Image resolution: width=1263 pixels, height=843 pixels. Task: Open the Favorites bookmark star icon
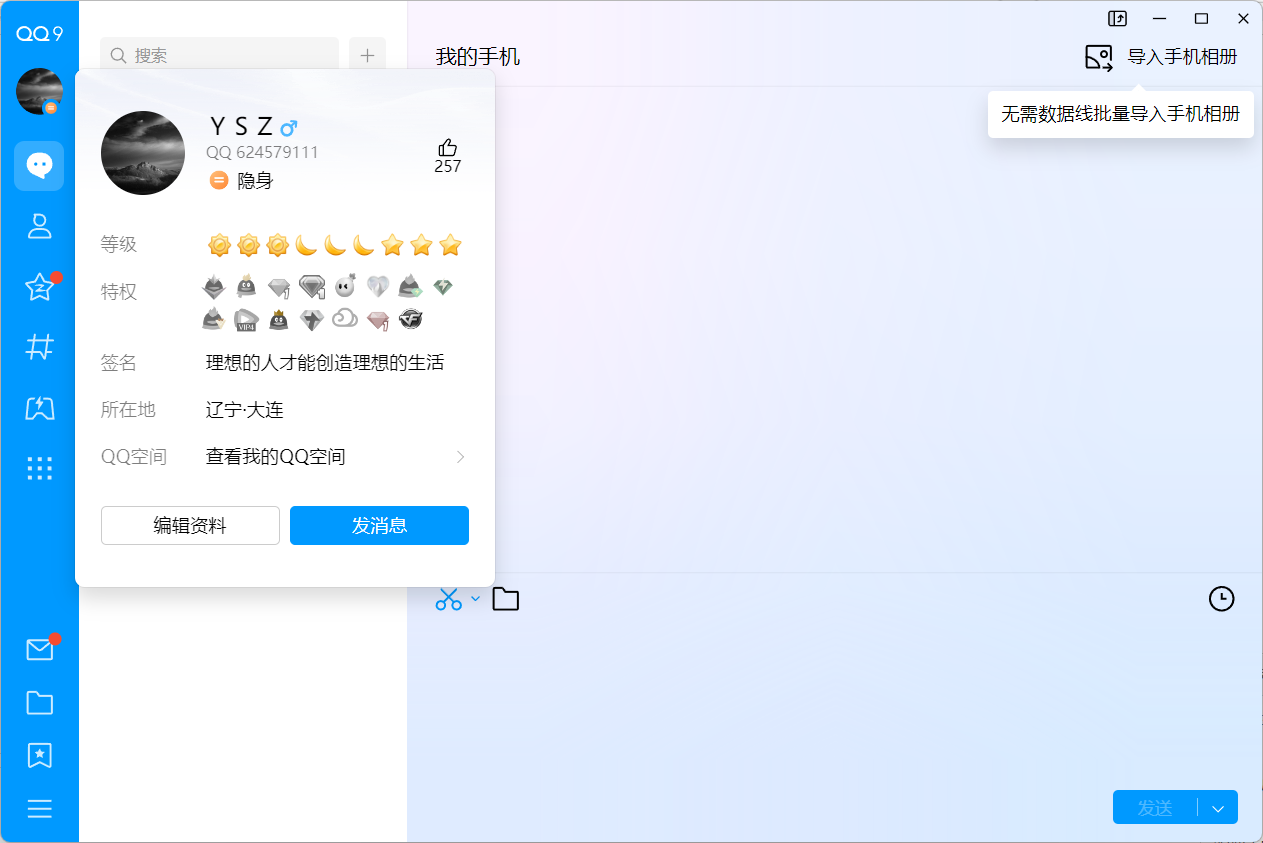(39, 755)
